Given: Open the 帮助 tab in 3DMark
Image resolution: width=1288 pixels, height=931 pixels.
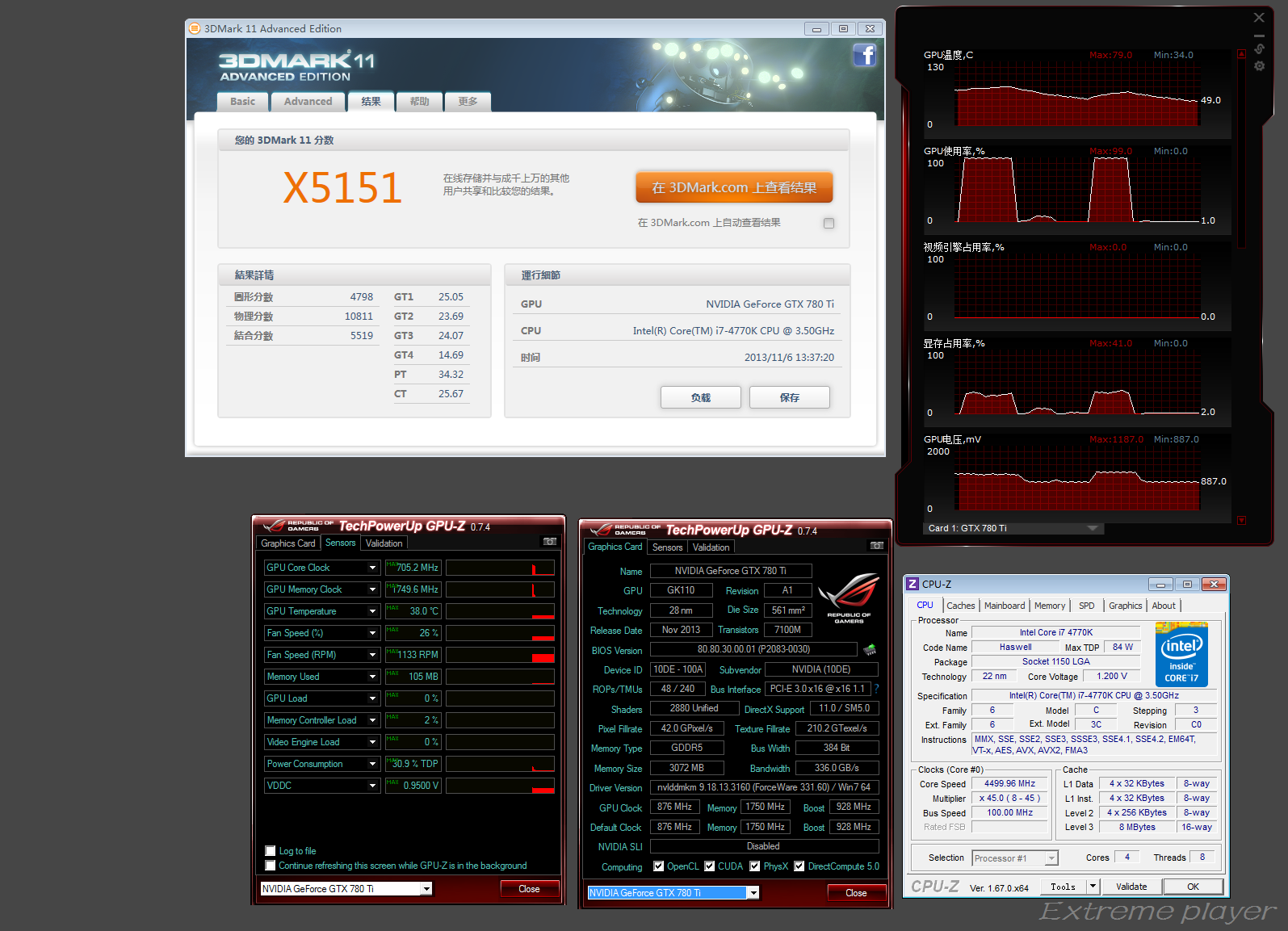Looking at the screenshot, I should click(419, 101).
